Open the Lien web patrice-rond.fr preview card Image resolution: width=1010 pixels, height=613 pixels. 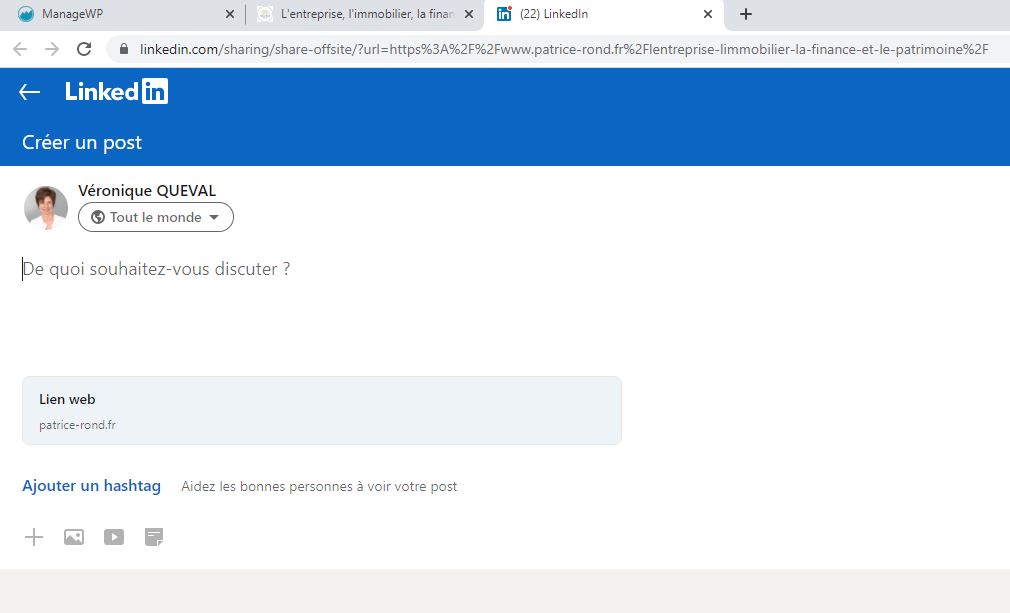coord(322,411)
